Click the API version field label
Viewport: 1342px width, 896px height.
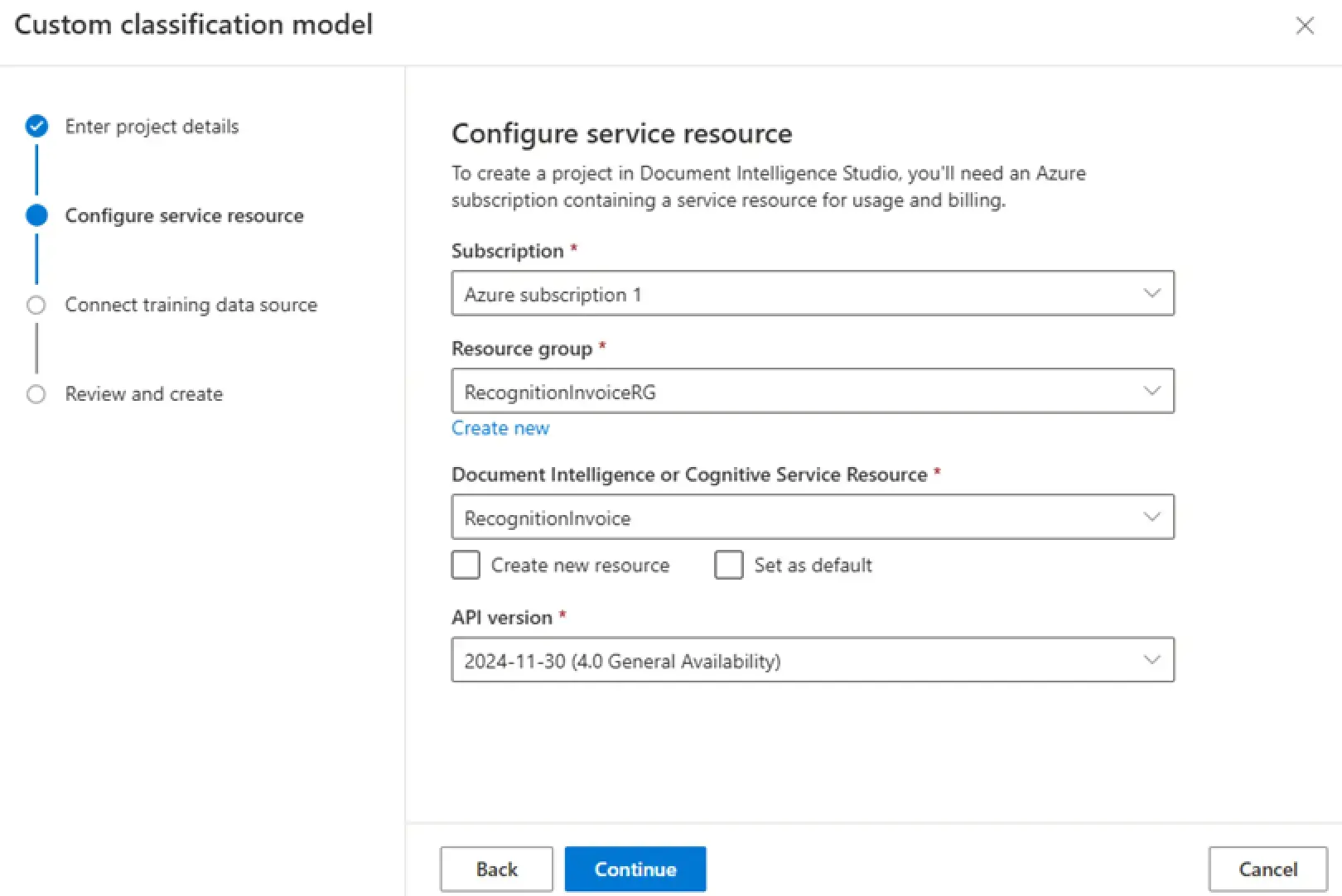(502, 617)
